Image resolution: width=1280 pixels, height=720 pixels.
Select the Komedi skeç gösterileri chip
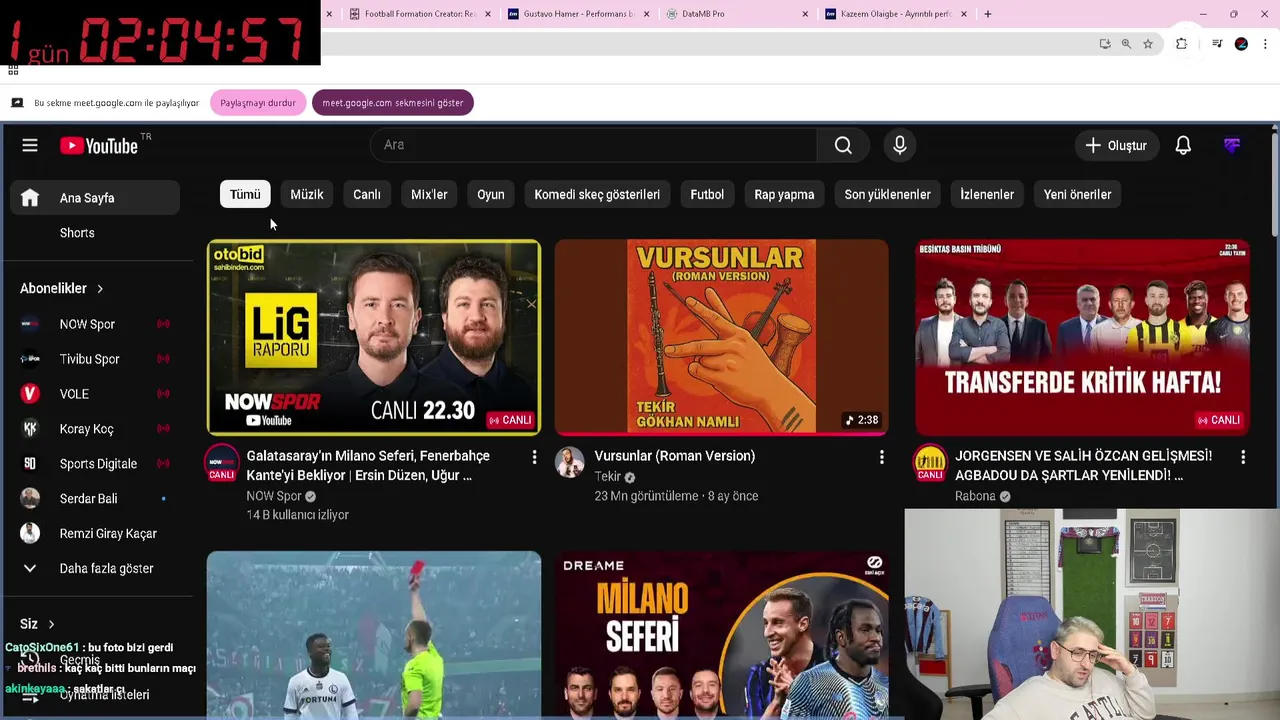[597, 194]
